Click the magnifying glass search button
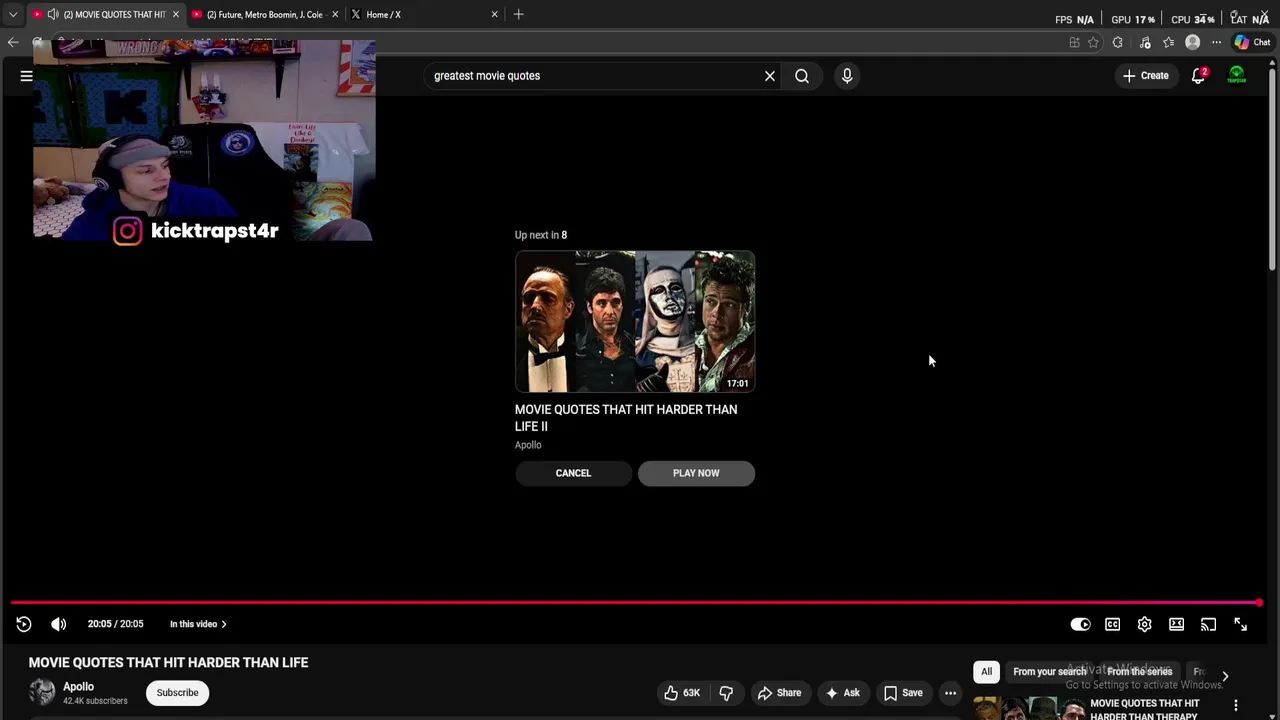Image resolution: width=1280 pixels, height=720 pixels. 802,76
